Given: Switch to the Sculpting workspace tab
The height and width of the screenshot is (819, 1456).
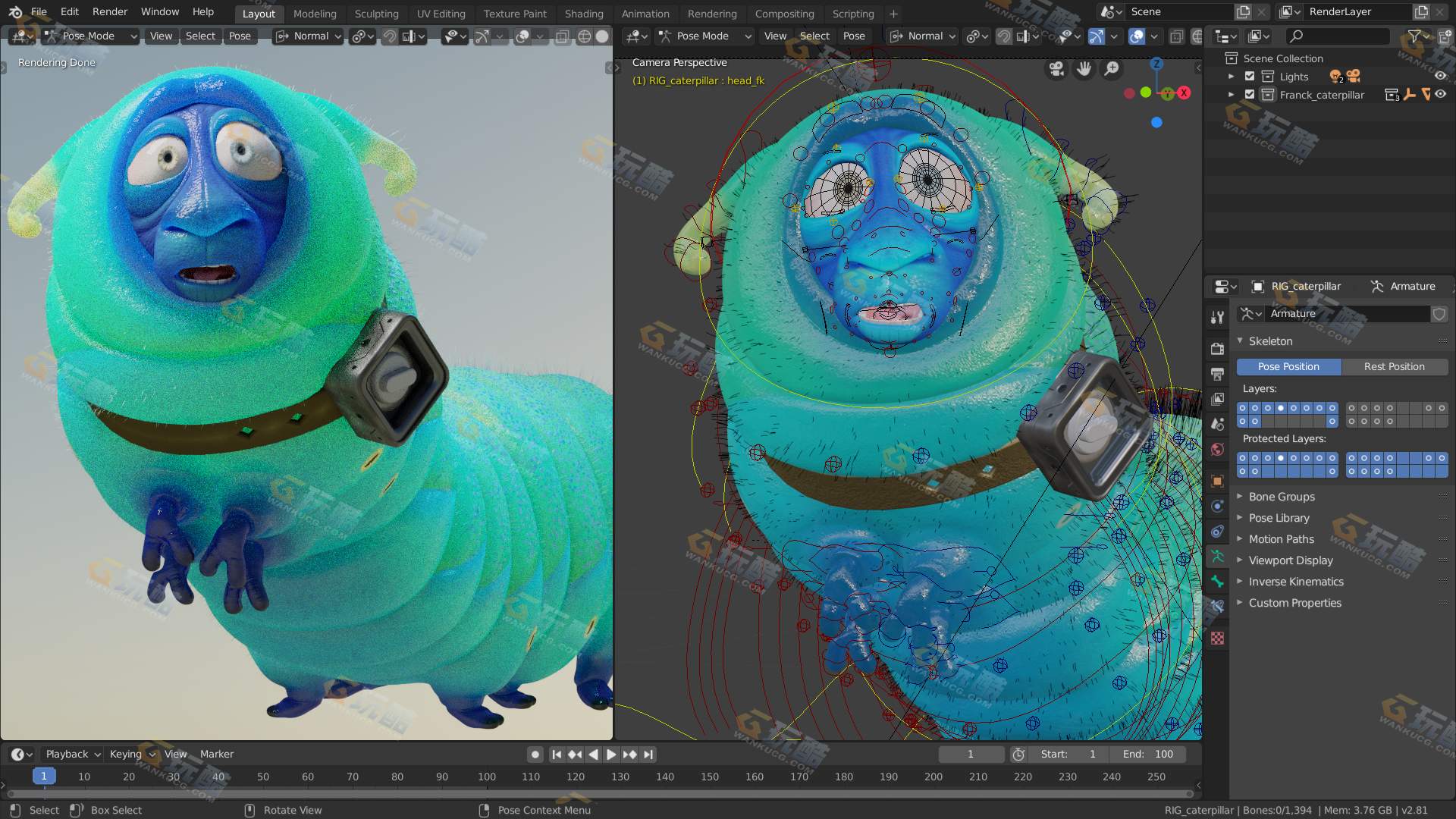Looking at the screenshot, I should [x=376, y=14].
